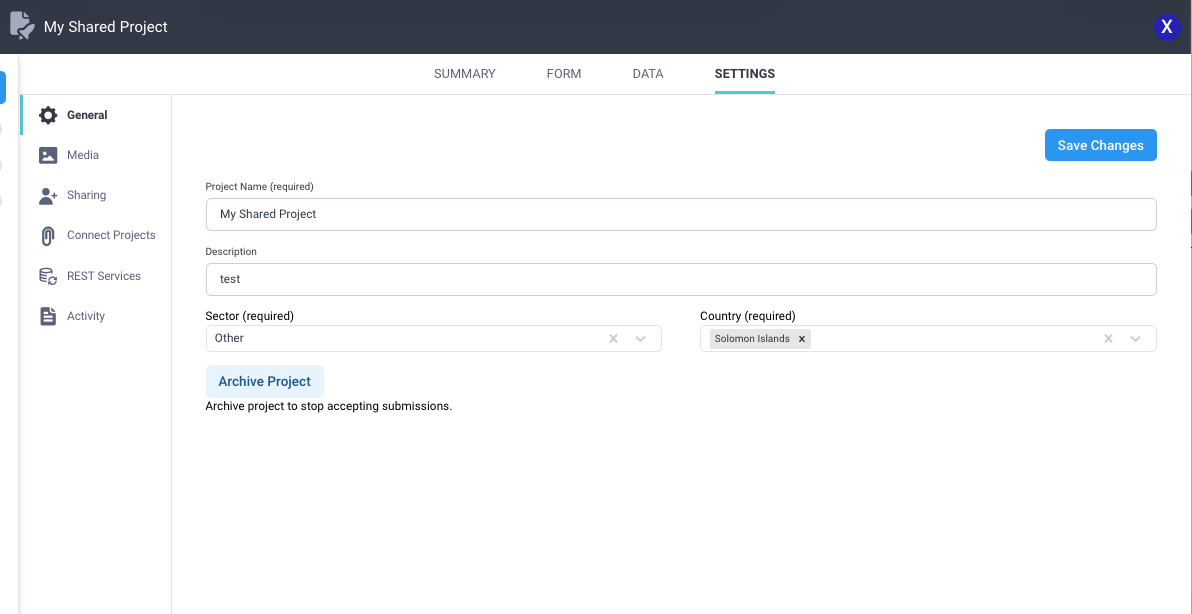Click the Archive Project button

(264, 381)
